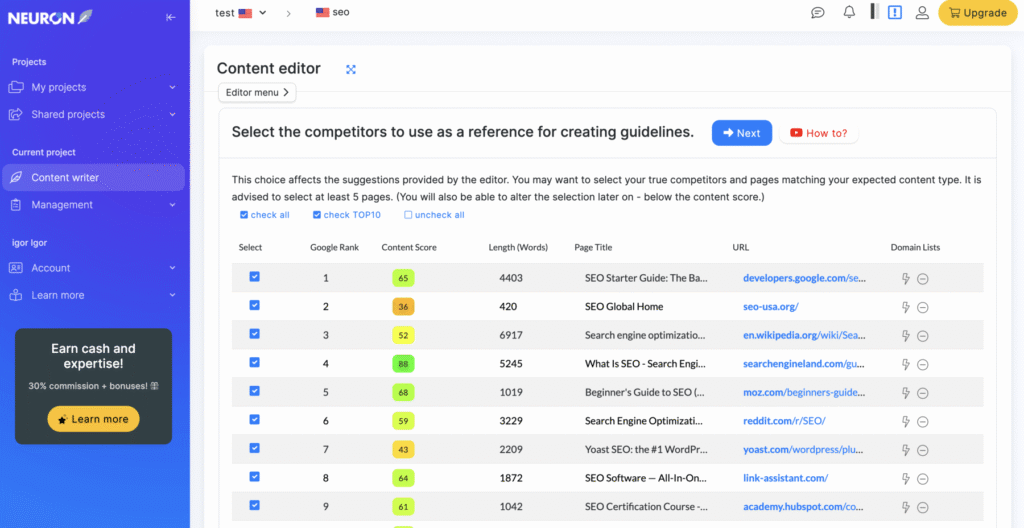Click the Google Rank column header

point(334,248)
